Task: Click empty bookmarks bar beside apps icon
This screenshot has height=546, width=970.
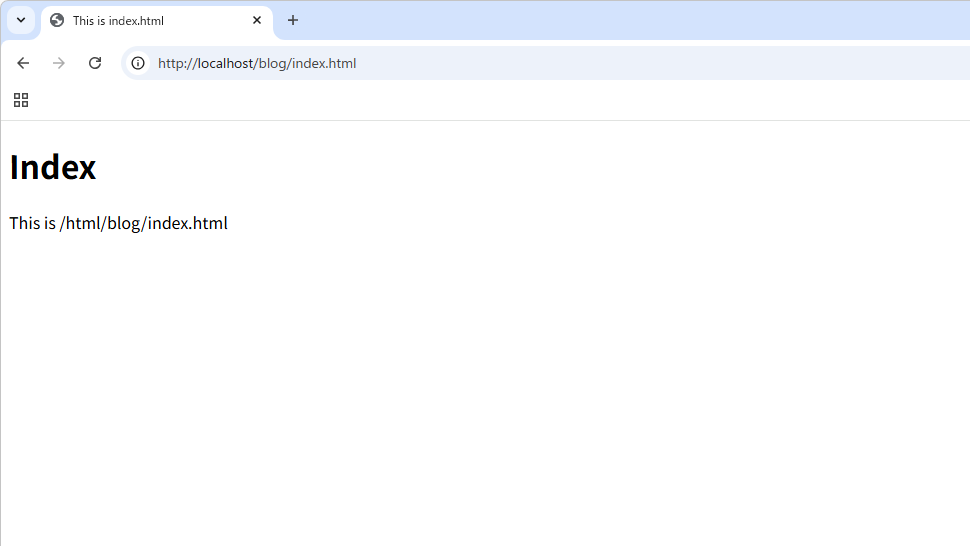Action: (x=400, y=100)
